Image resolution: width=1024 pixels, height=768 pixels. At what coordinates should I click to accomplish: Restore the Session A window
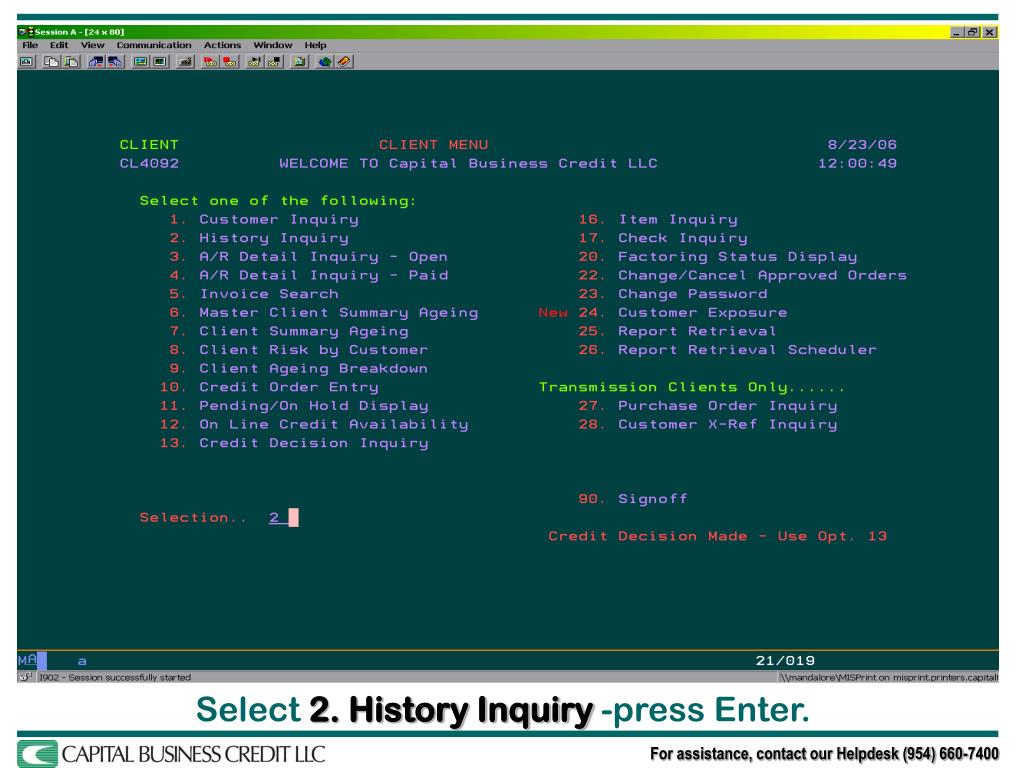[973, 32]
